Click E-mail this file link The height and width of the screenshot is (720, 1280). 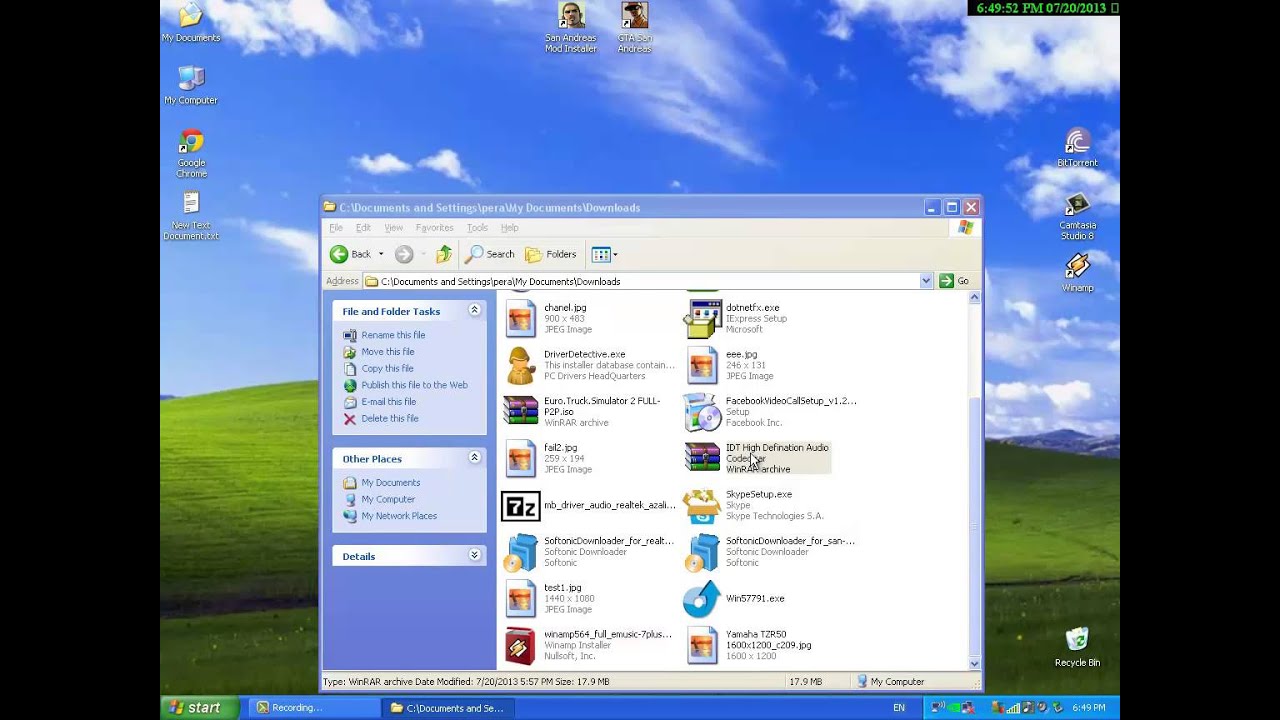pyautogui.click(x=389, y=402)
